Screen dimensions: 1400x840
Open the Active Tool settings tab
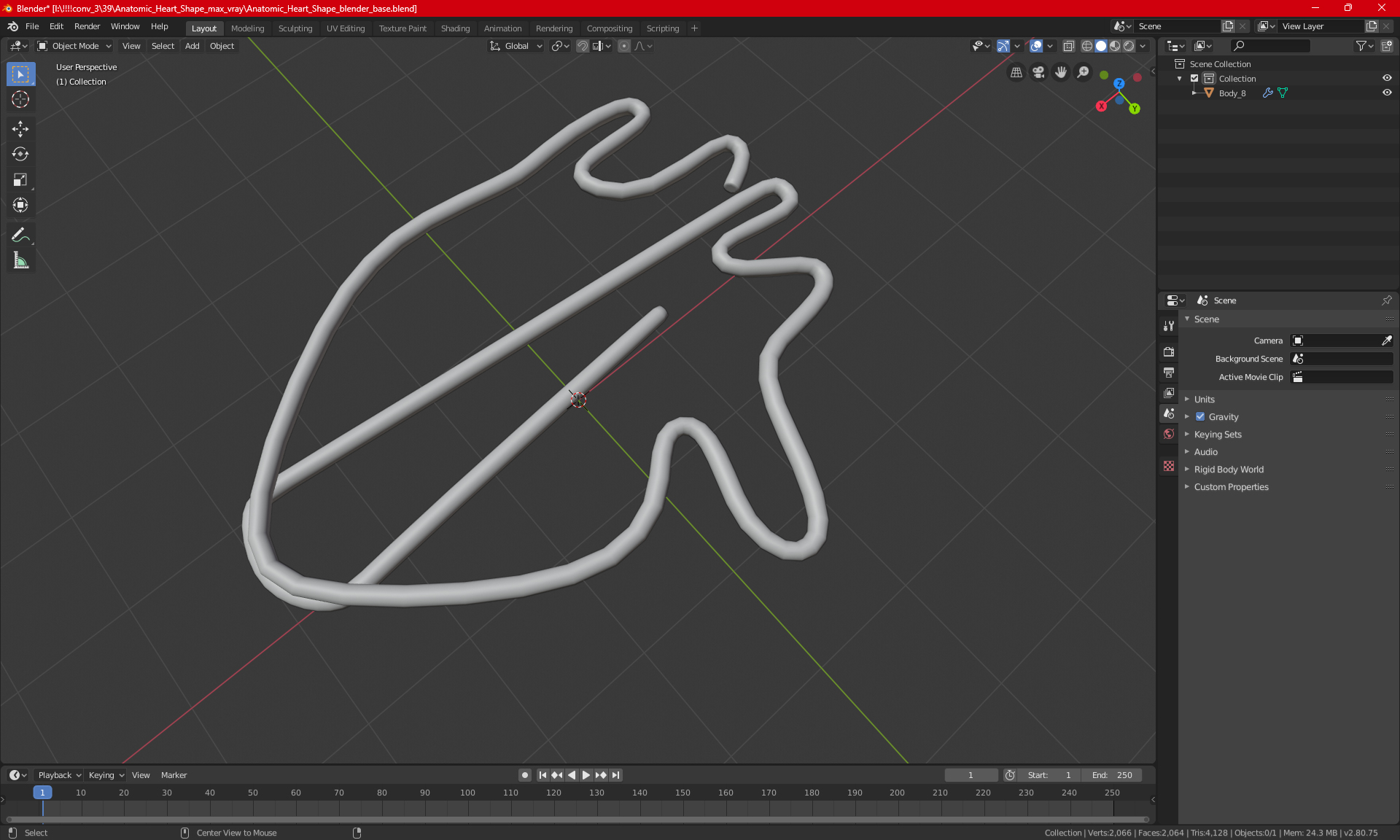(x=1169, y=326)
